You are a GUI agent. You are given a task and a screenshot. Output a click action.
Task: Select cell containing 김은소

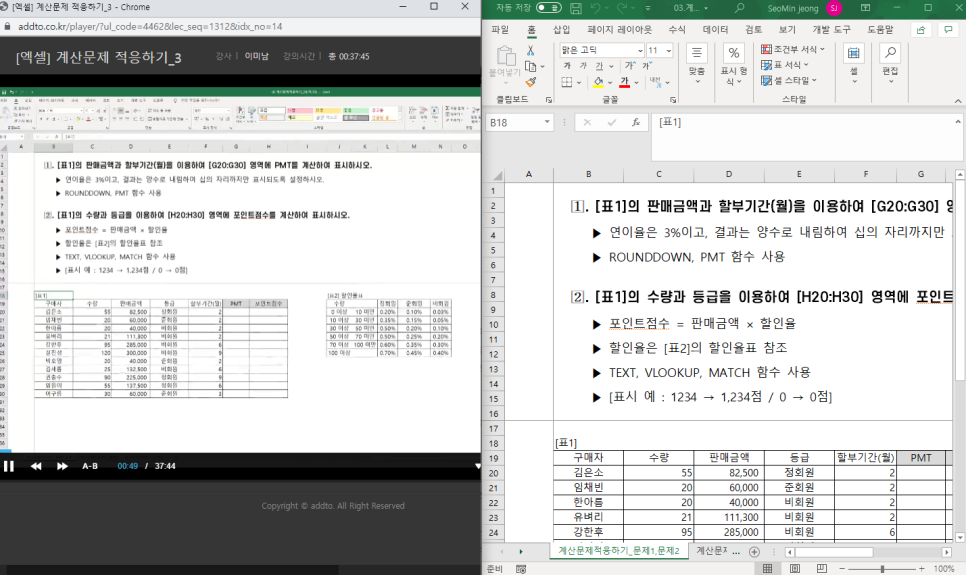[588, 473]
